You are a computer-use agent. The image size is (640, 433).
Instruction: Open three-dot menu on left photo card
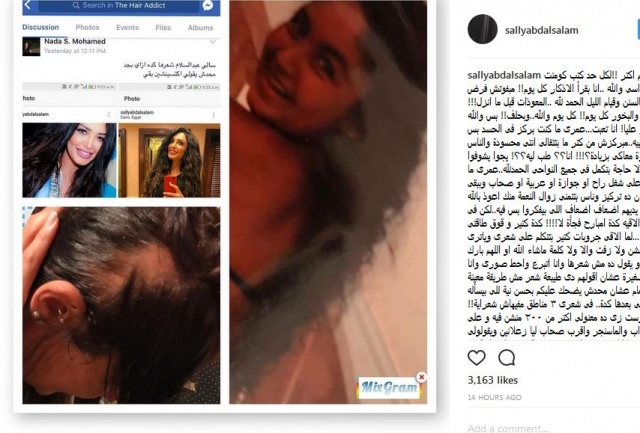pyautogui.click(x=109, y=115)
